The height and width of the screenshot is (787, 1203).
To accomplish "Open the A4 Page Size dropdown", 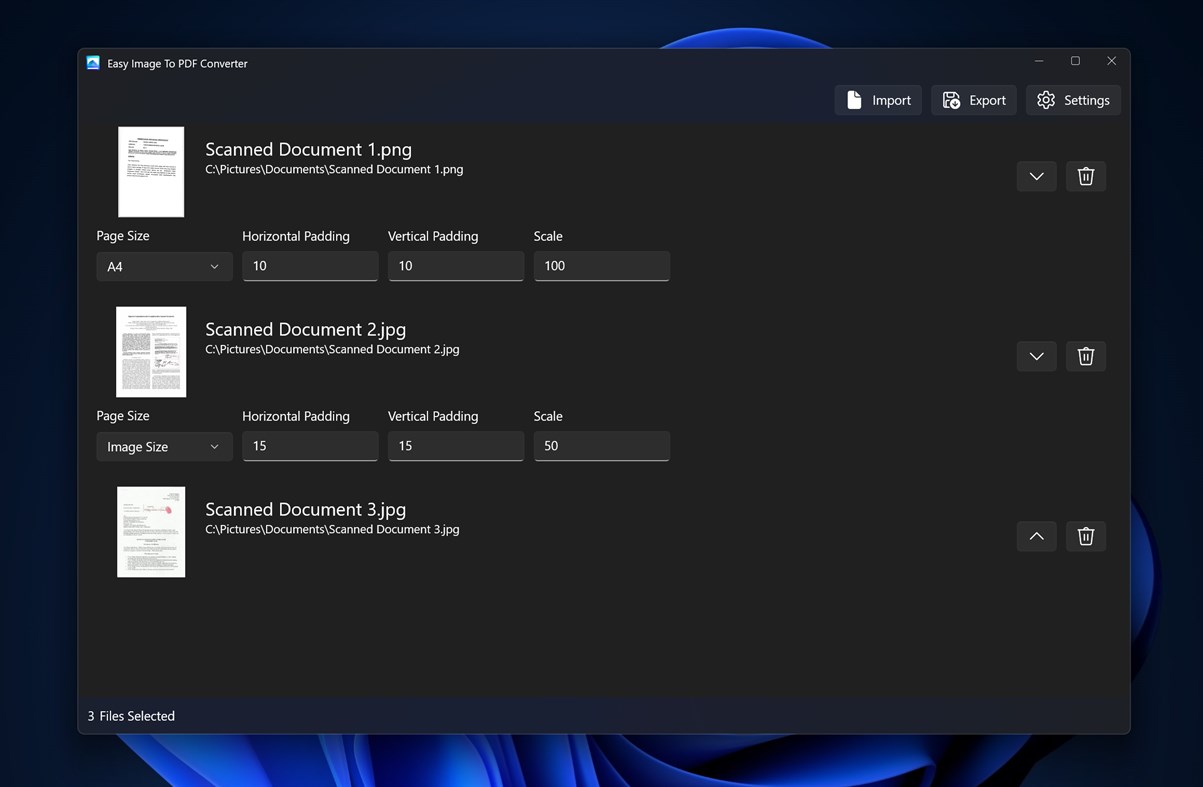I will pyautogui.click(x=164, y=266).
